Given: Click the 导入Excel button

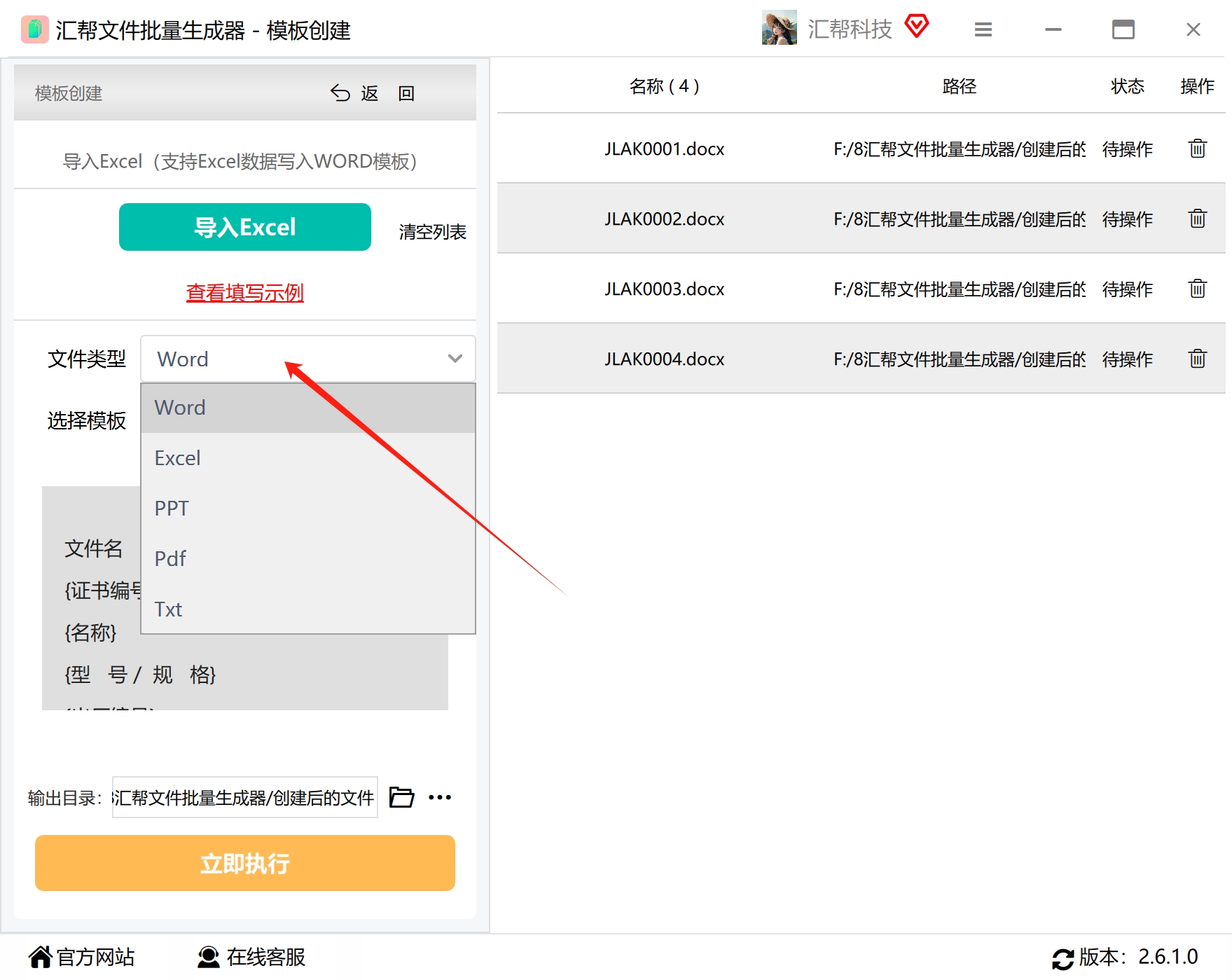Looking at the screenshot, I should point(245,227).
